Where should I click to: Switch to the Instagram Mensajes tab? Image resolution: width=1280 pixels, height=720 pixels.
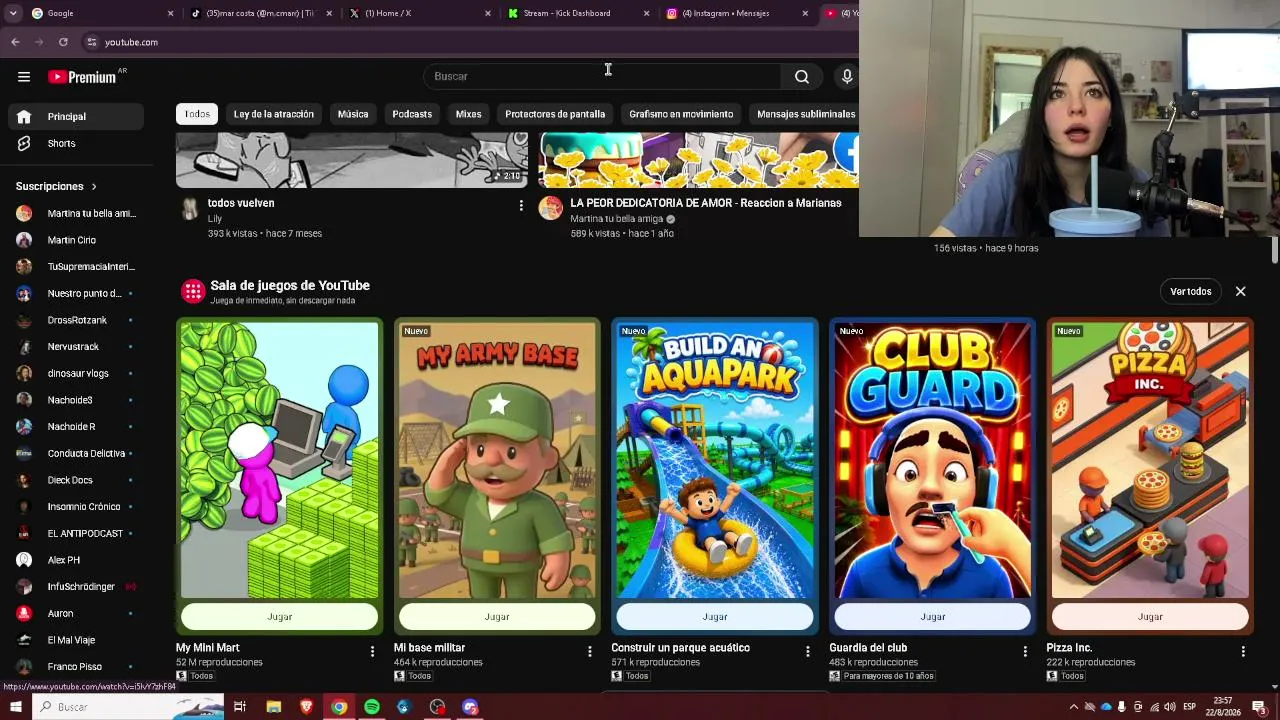[x=735, y=13]
